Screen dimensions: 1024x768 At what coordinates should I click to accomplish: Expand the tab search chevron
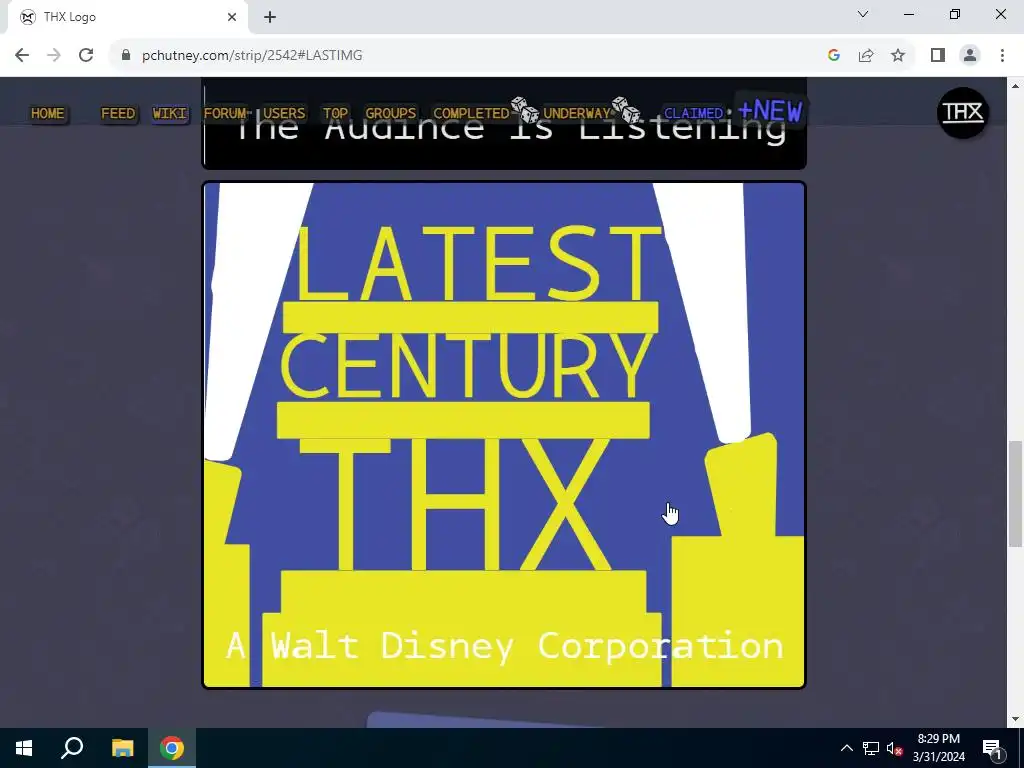(x=863, y=14)
